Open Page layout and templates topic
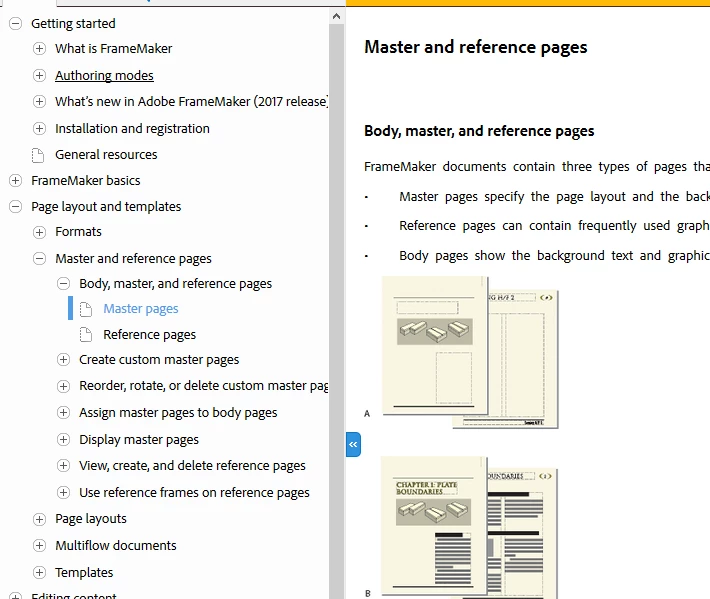 coord(106,206)
